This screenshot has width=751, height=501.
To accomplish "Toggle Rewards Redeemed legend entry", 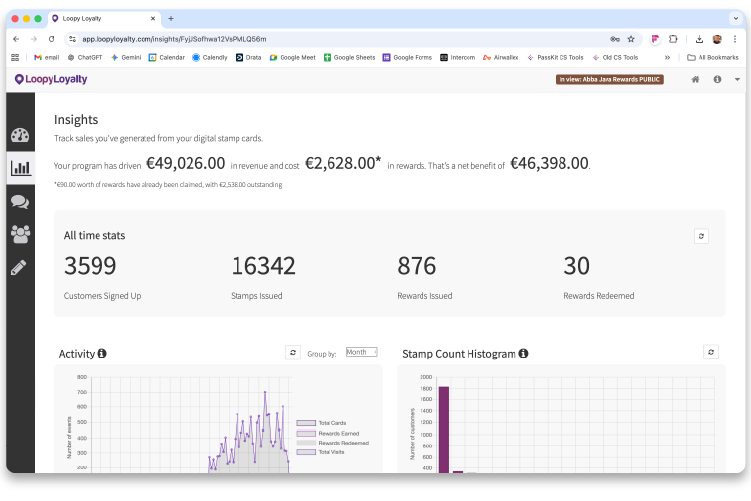I will tap(333, 443).
